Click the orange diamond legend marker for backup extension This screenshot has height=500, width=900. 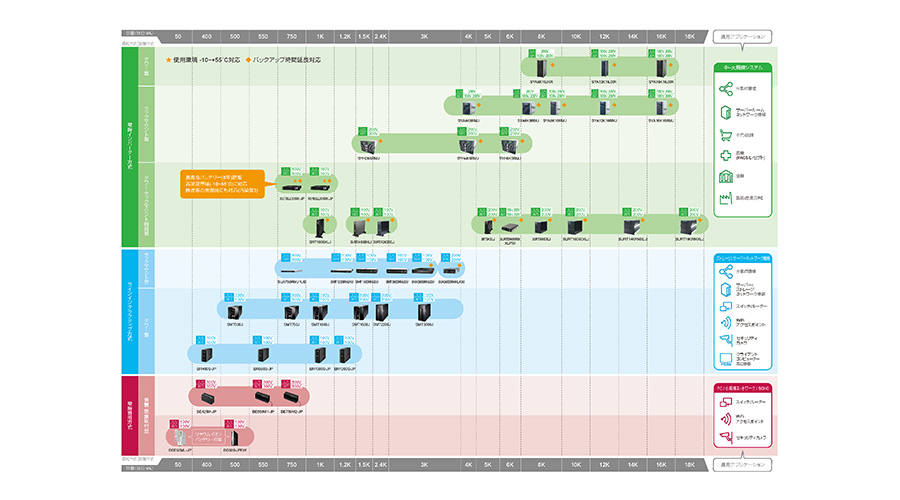tap(248, 60)
